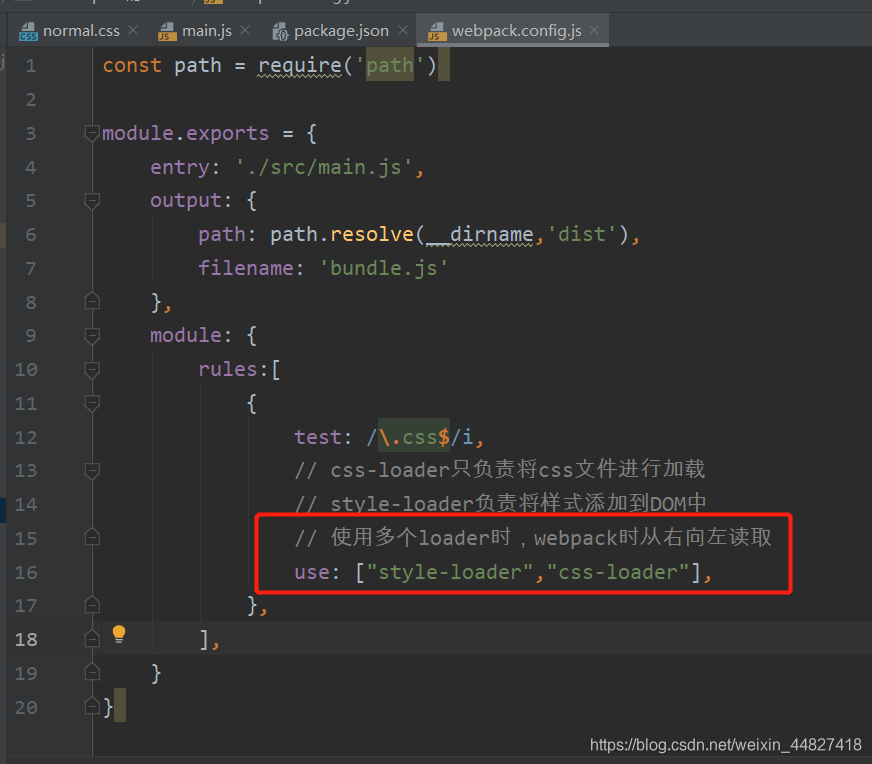Click the webpack loader order comment on line 15
The image size is (872, 764).
pos(533,538)
